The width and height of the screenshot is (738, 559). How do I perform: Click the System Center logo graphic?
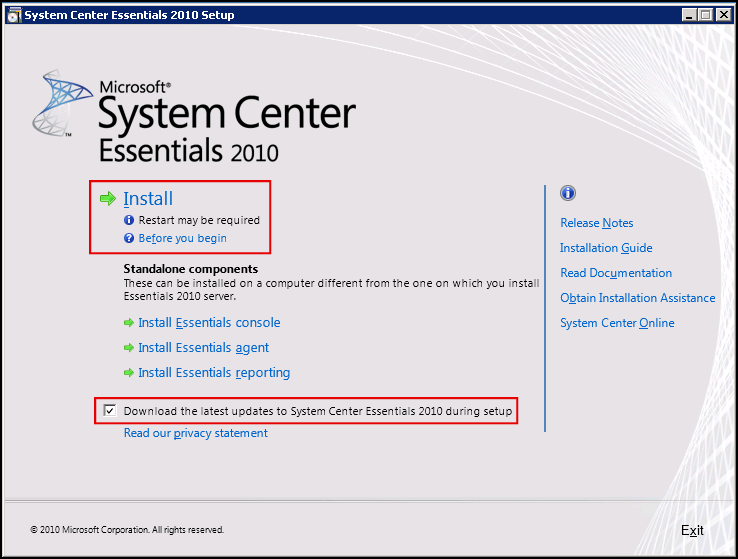(62, 104)
